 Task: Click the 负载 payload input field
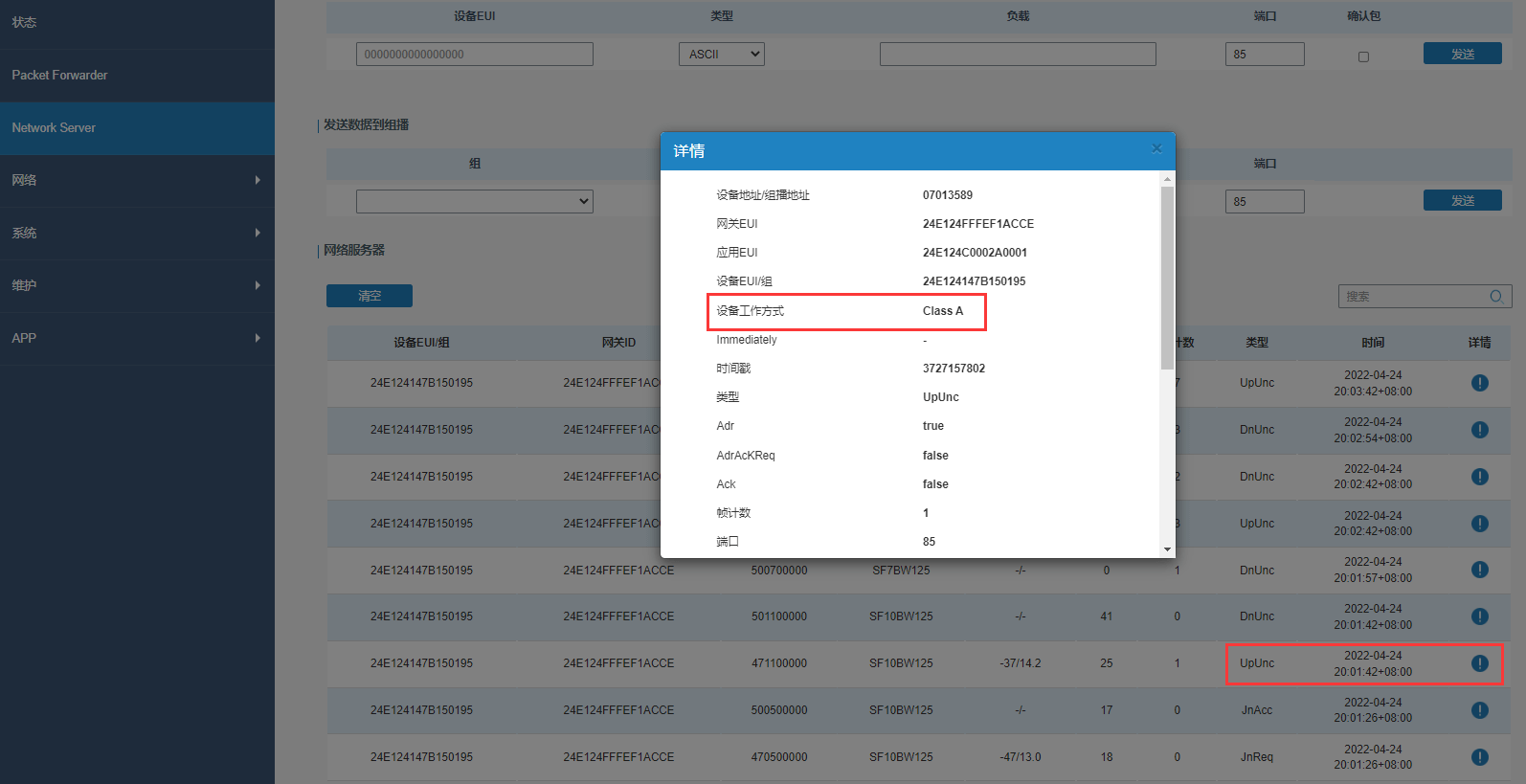tap(1018, 54)
